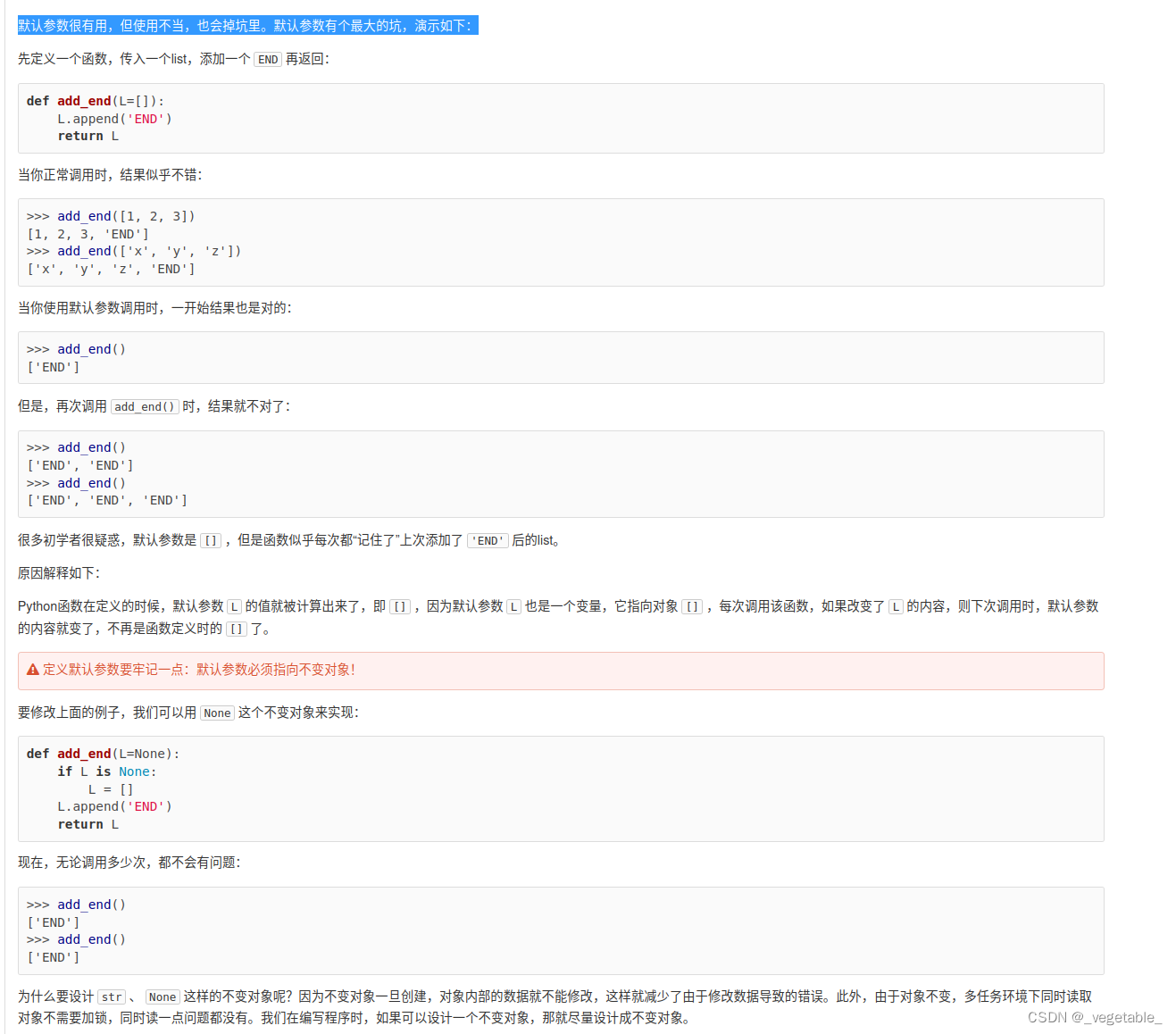This screenshot has height=1034, width=1176.
Task: Click the code line def add_end(L=[]):
Action: tap(96, 101)
